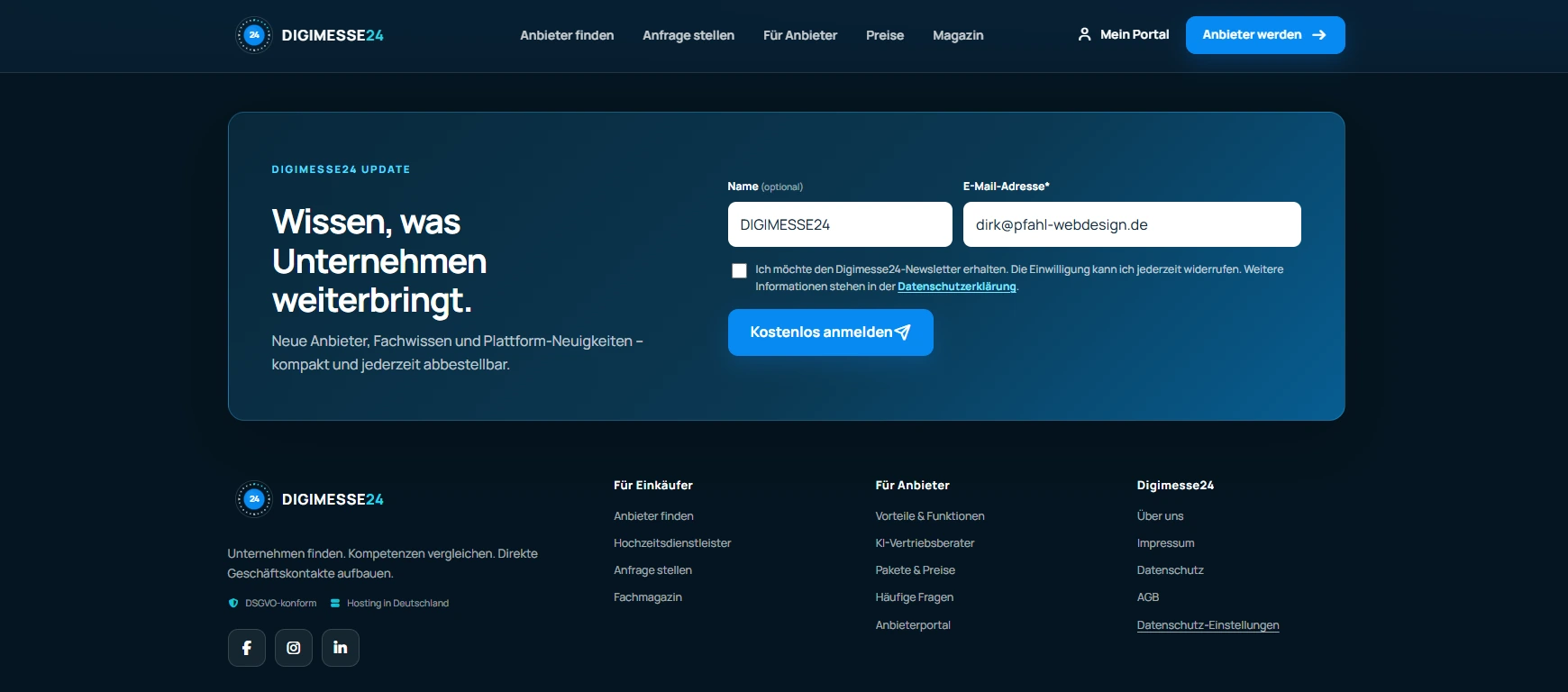
Task: Open footer link Anbieter finden
Action: coord(653,516)
